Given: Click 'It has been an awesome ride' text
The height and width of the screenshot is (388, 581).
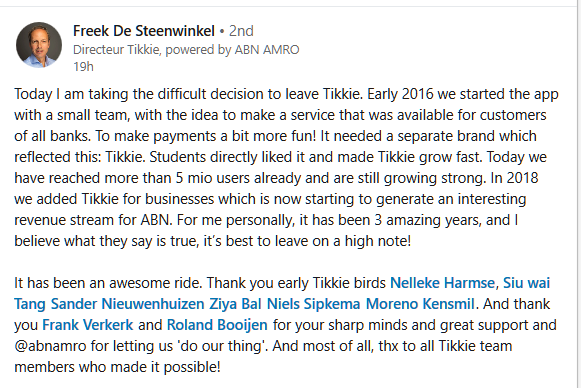Looking at the screenshot, I should [x=108, y=283].
